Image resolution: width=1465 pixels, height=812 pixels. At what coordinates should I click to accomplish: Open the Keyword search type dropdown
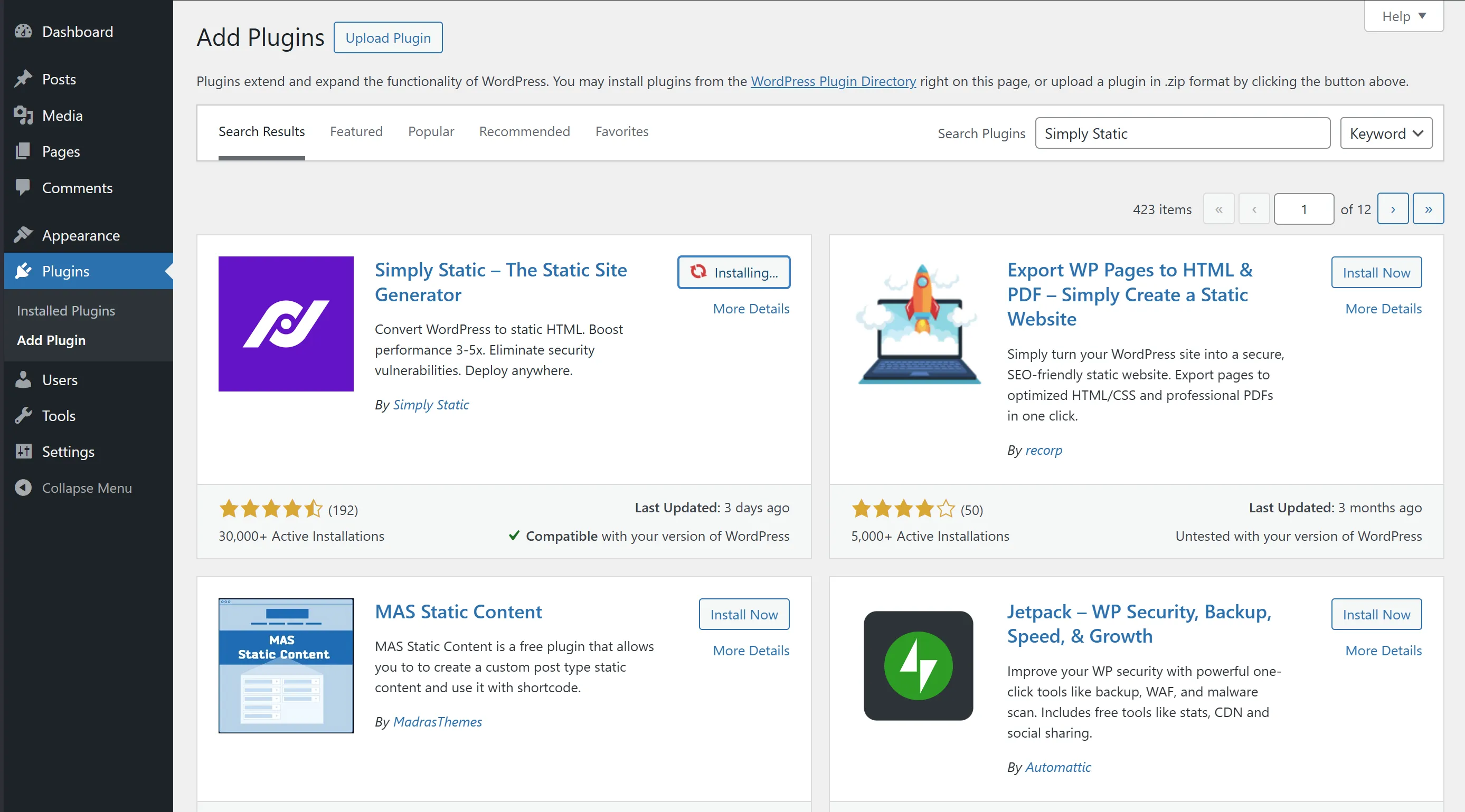point(1385,133)
